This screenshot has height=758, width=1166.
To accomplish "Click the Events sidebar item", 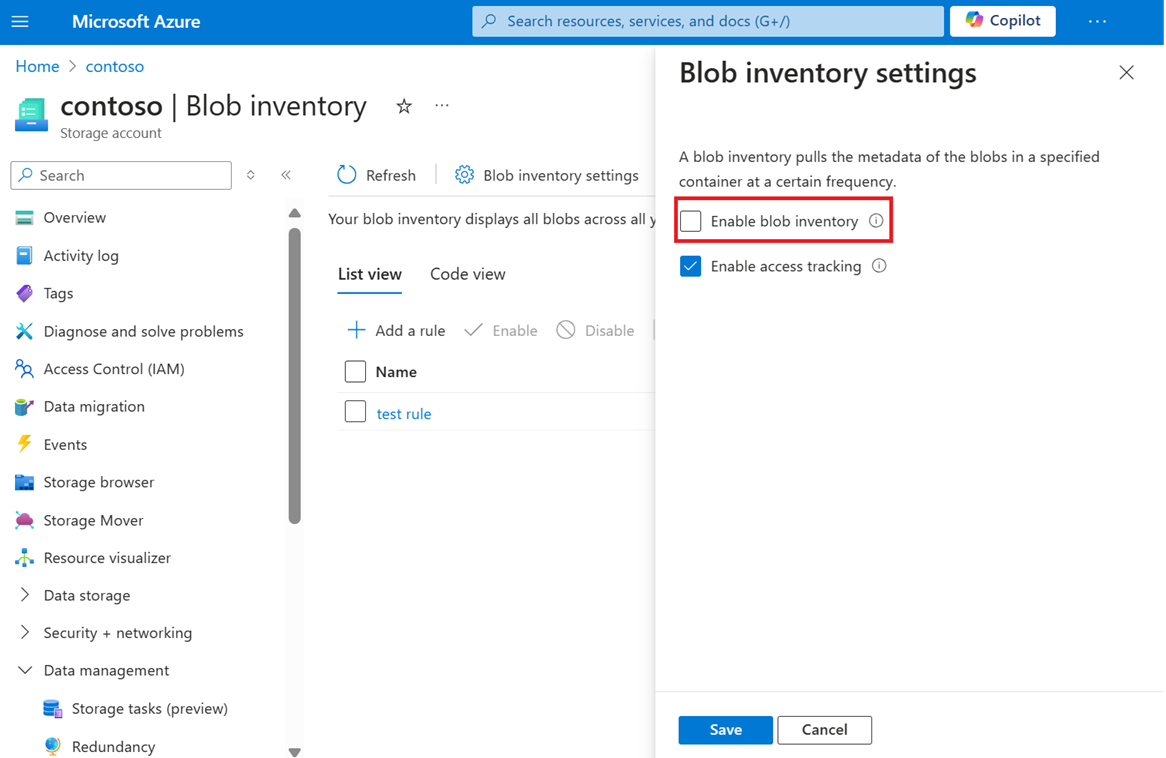I will click(65, 444).
